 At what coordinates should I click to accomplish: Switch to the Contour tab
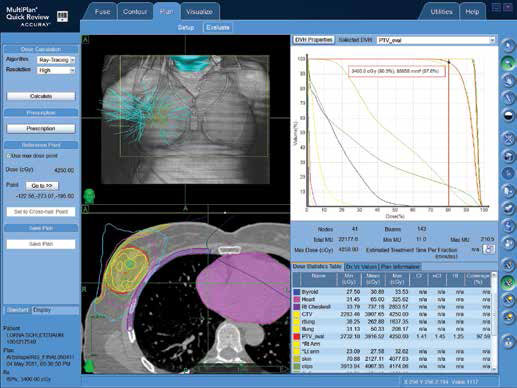tap(135, 12)
